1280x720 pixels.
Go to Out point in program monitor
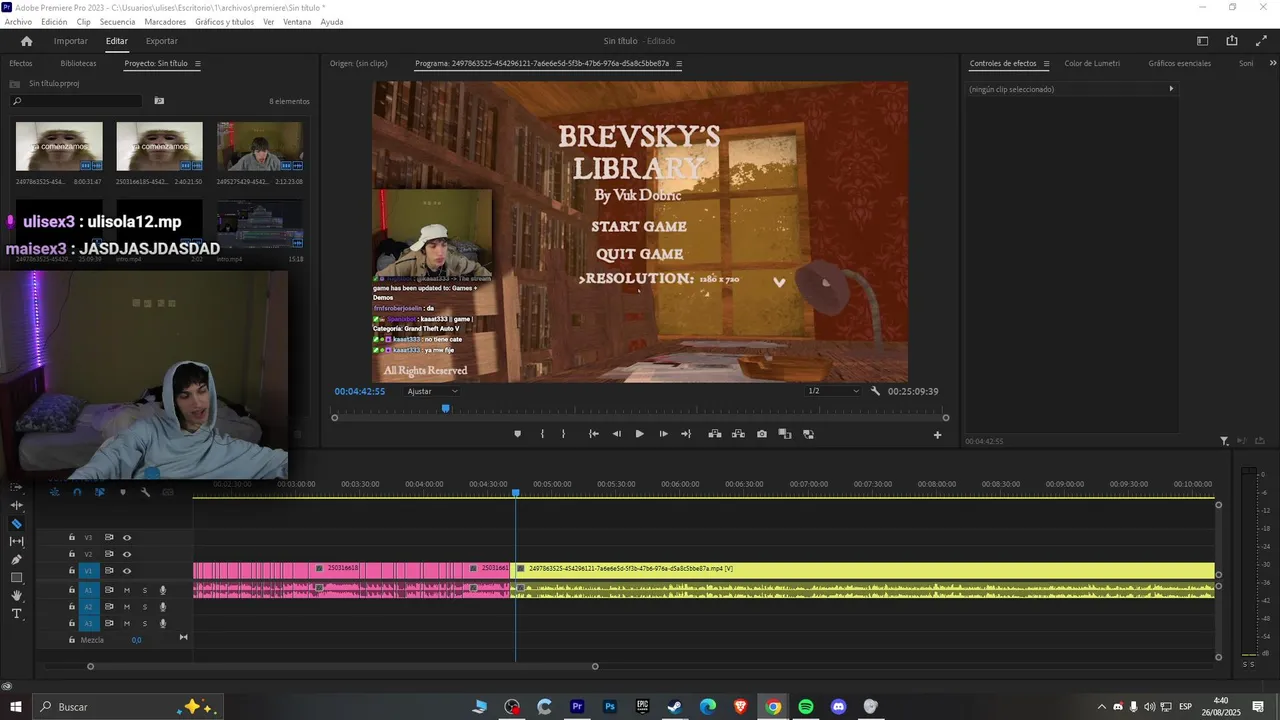[686, 434]
